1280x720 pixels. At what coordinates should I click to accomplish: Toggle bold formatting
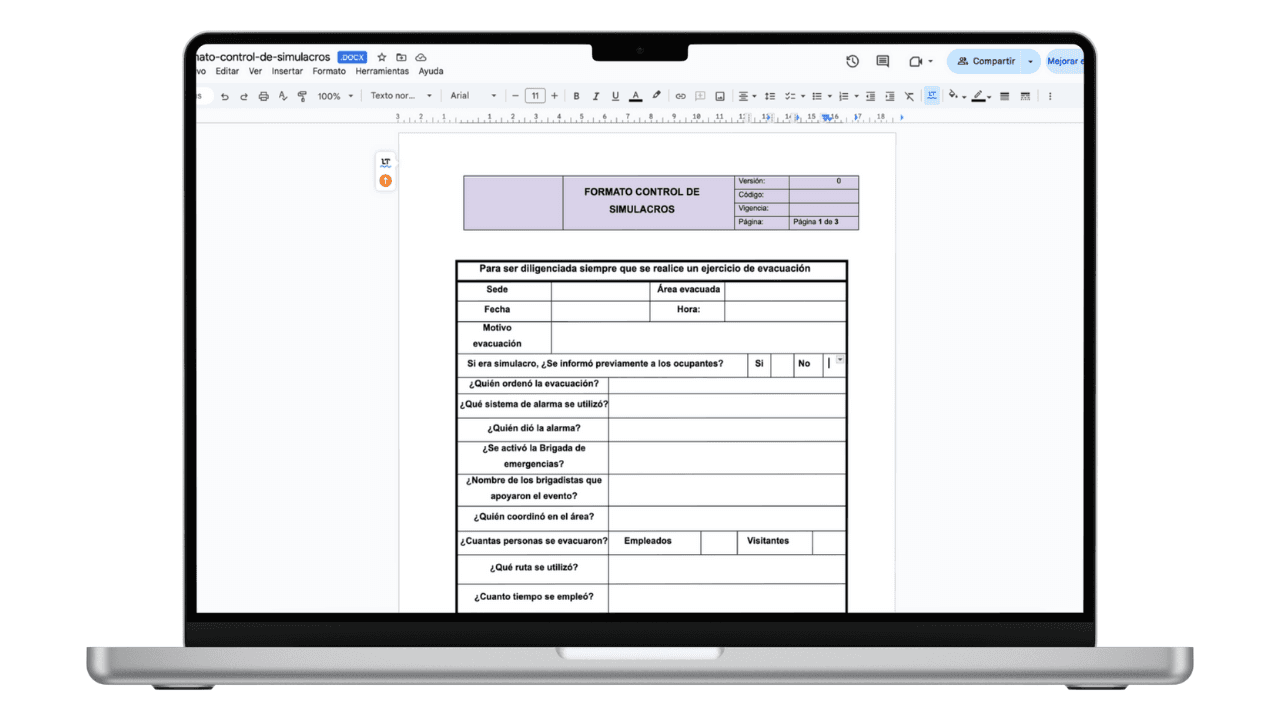[x=576, y=95]
